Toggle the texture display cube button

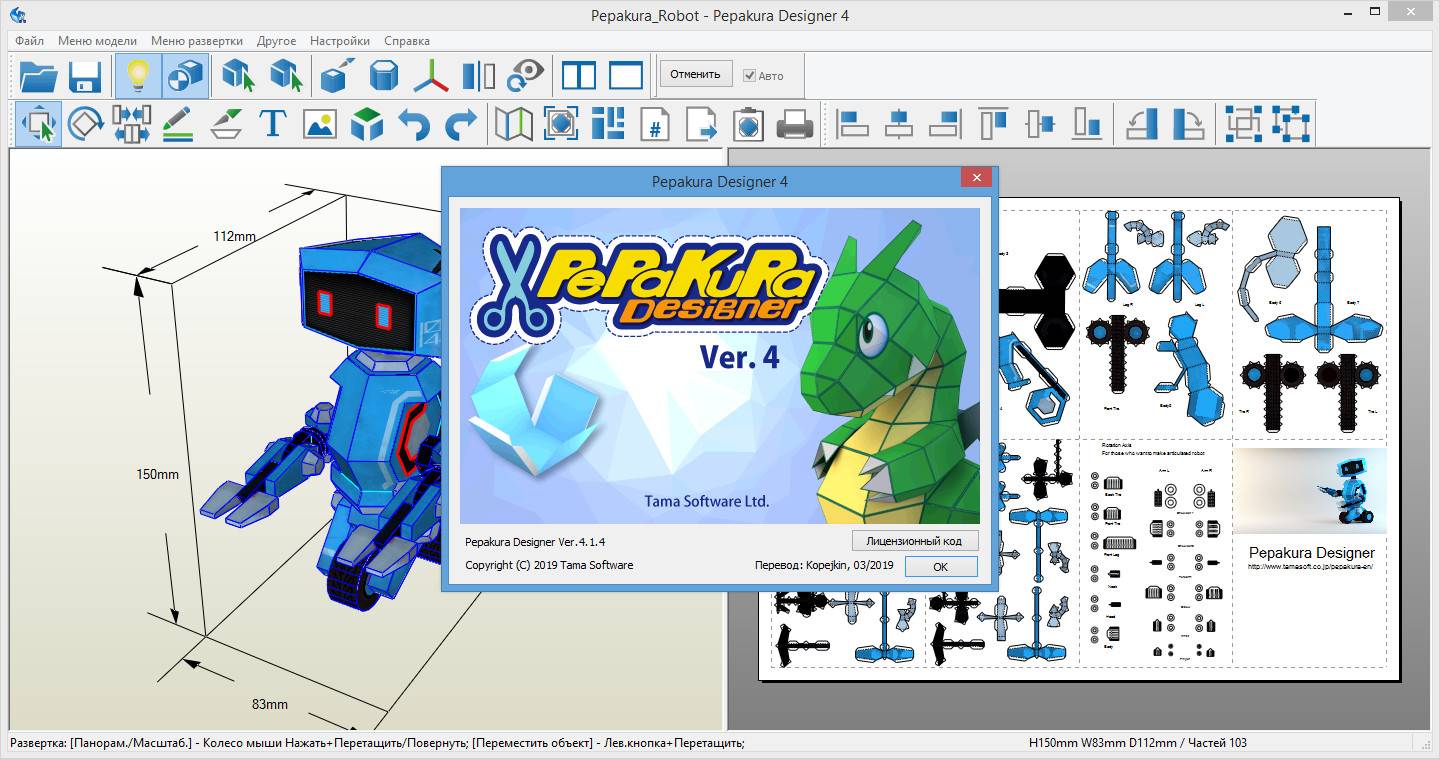[185, 76]
